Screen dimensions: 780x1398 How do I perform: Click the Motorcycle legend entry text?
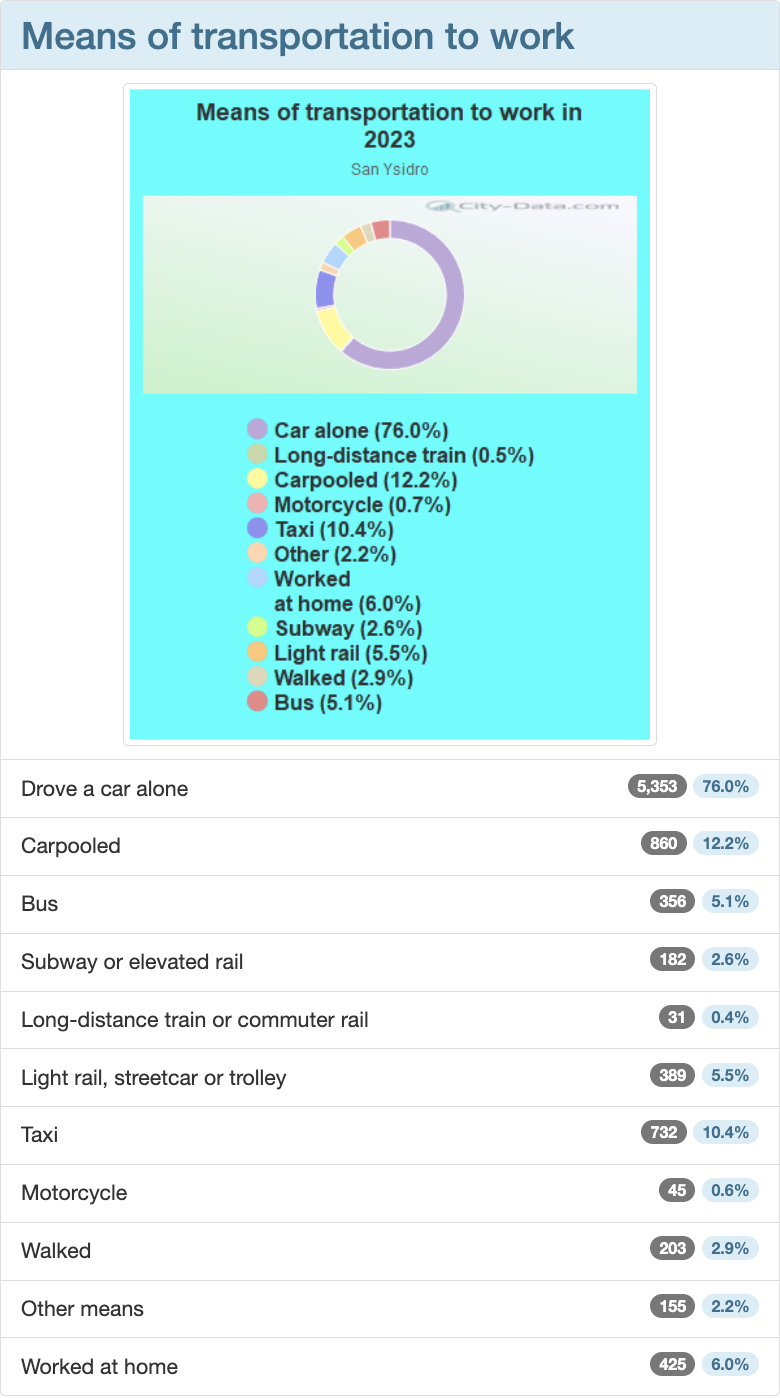[362, 504]
